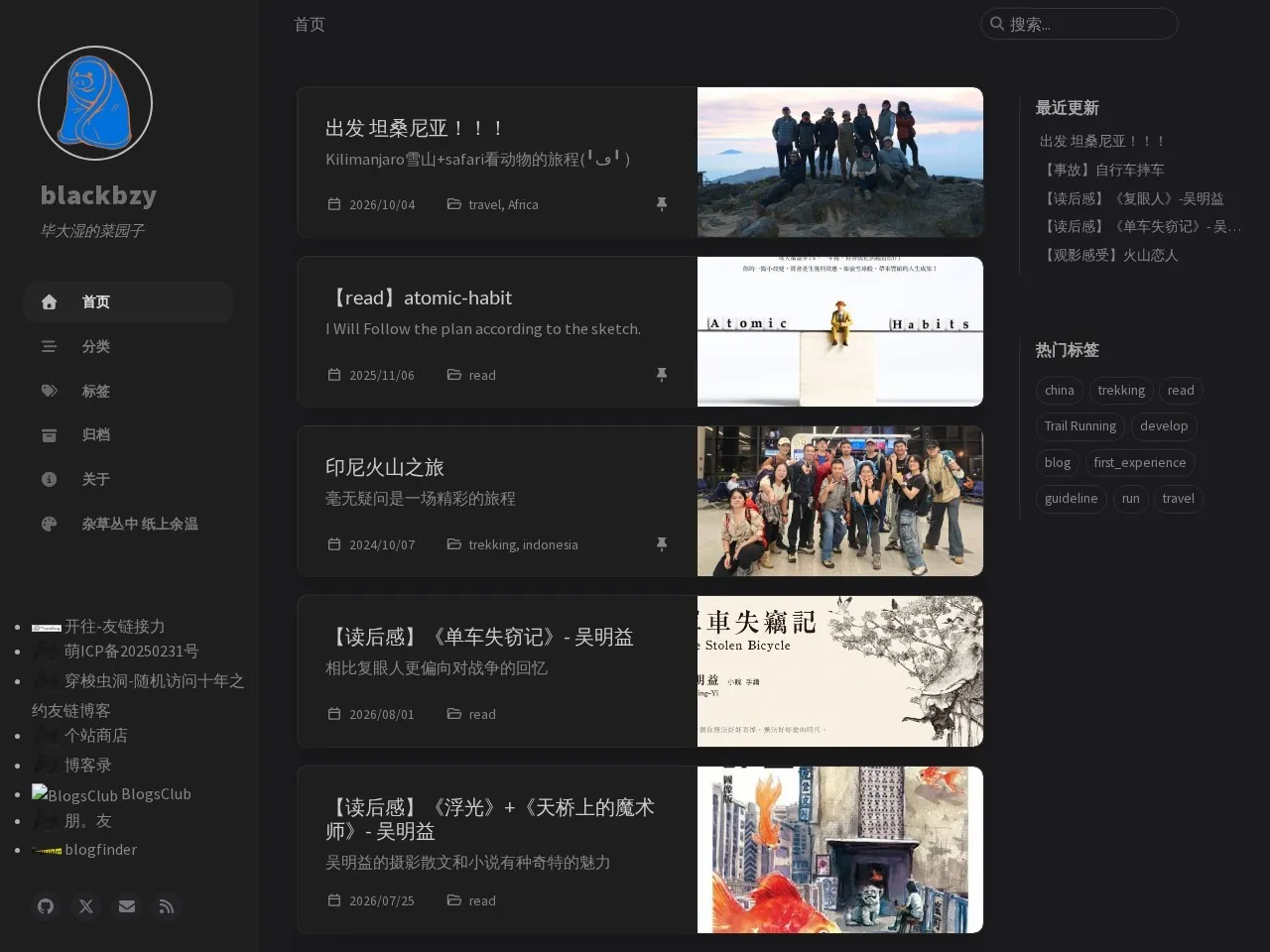Image resolution: width=1270 pixels, height=952 pixels.
Task: Open 个站商店 link
Action: [96, 736]
